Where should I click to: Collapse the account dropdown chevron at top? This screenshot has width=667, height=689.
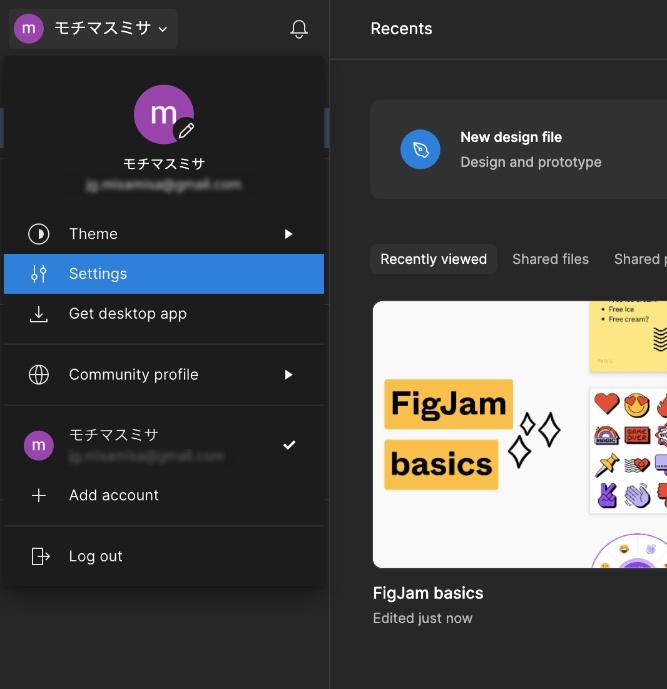pyautogui.click(x=163, y=29)
